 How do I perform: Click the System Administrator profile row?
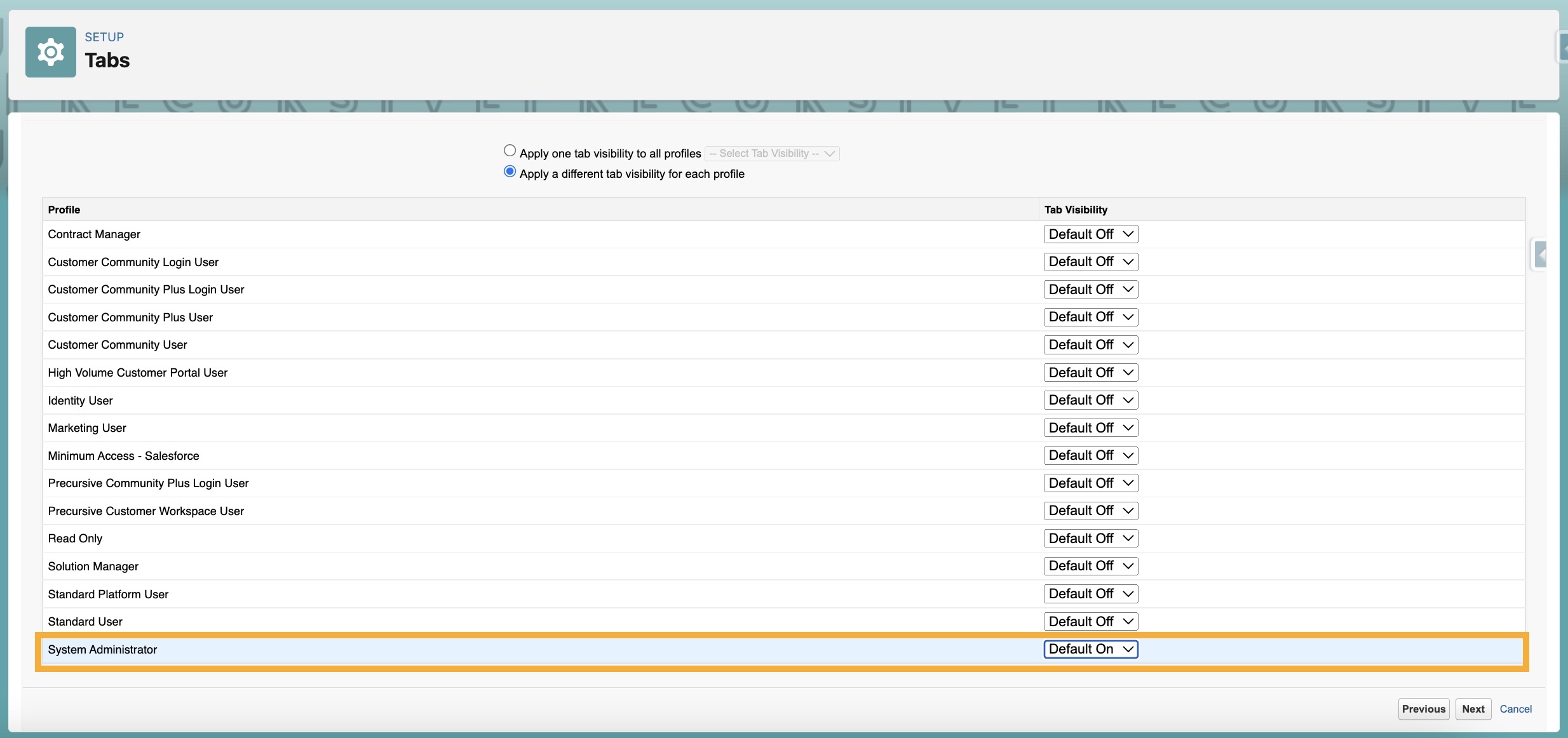pos(102,650)
